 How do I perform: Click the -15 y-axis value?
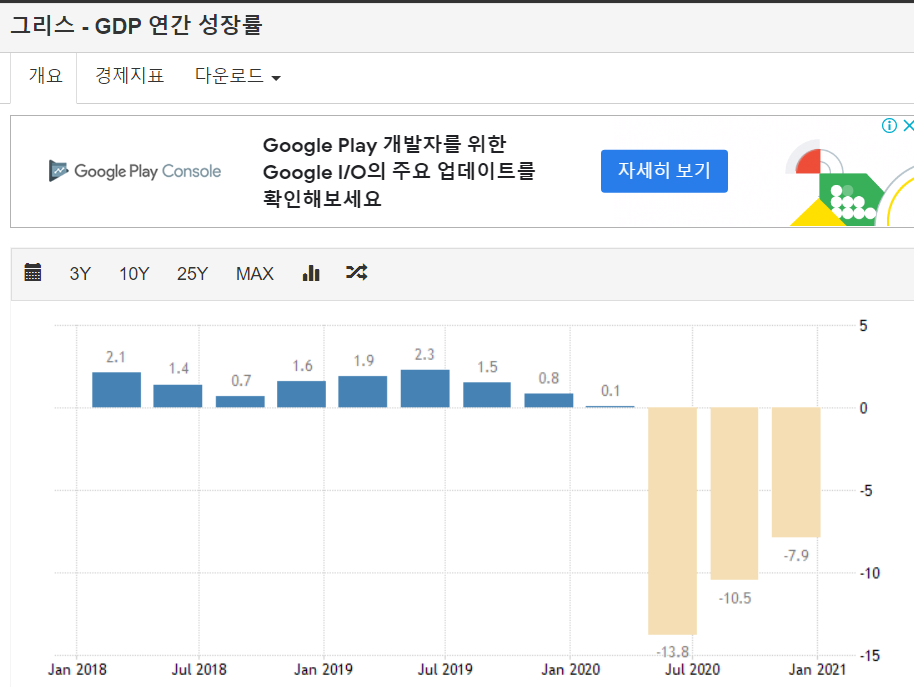(869, 656)
